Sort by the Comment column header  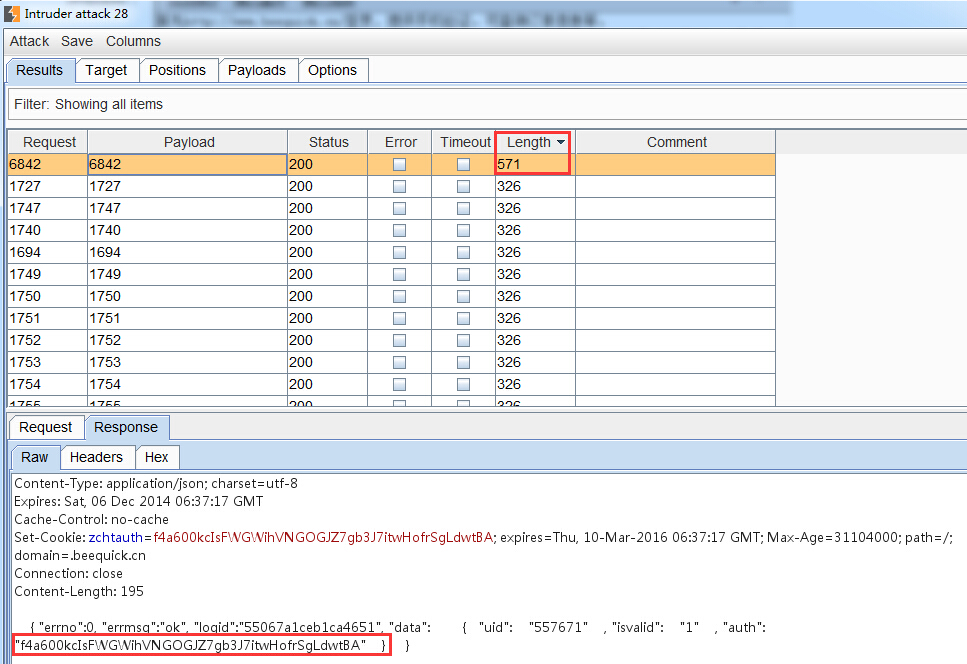(676, 142)
